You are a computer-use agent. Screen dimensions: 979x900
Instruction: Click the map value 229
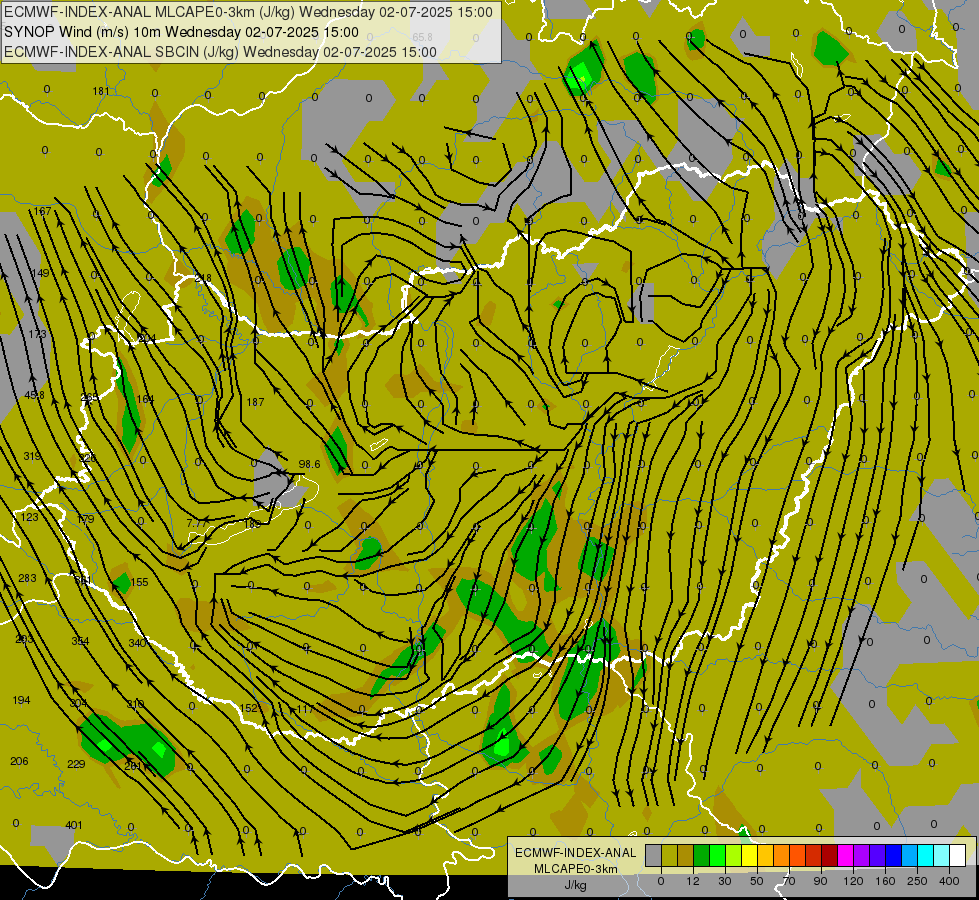(x=76, y=764)
